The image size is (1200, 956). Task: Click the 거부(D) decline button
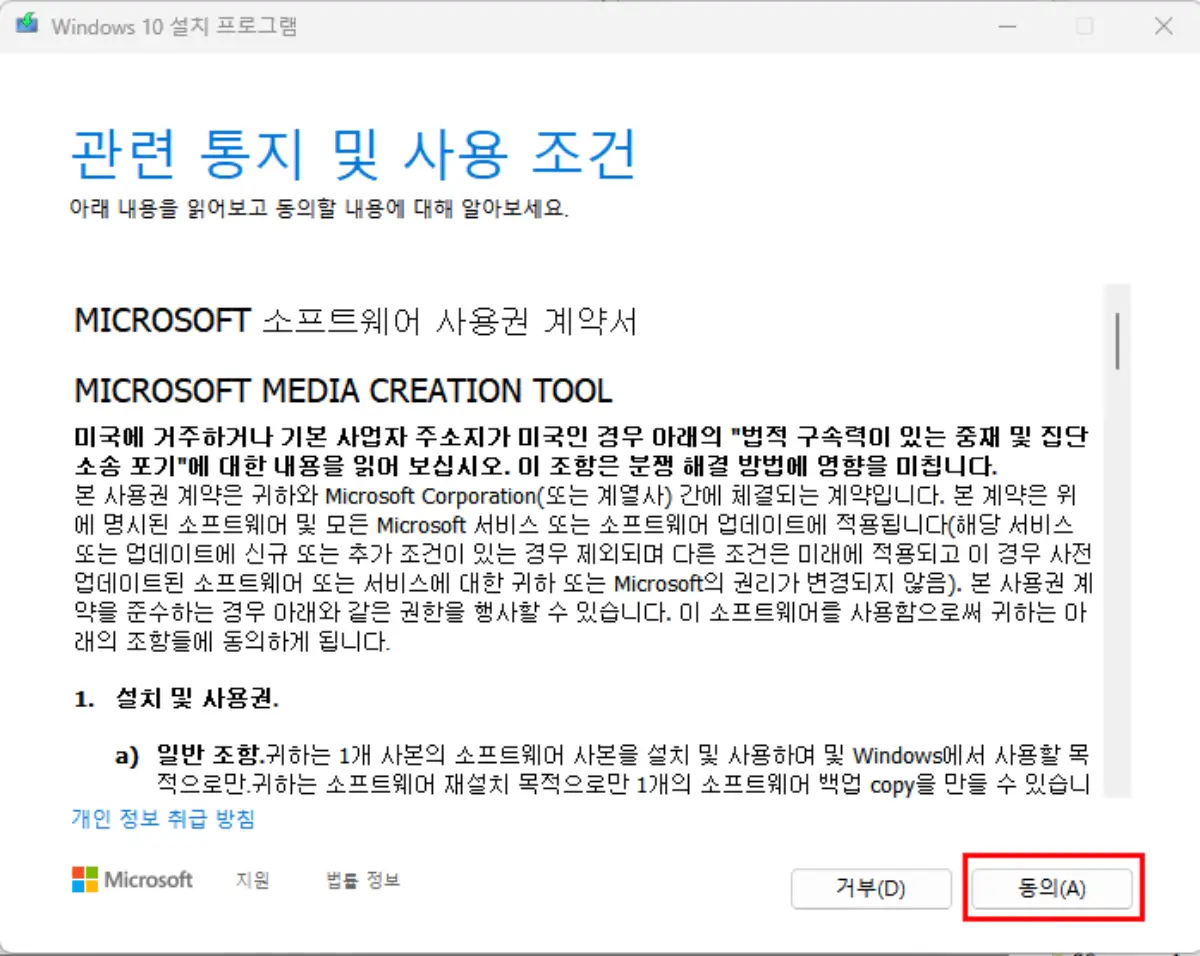tap(870, 888)
